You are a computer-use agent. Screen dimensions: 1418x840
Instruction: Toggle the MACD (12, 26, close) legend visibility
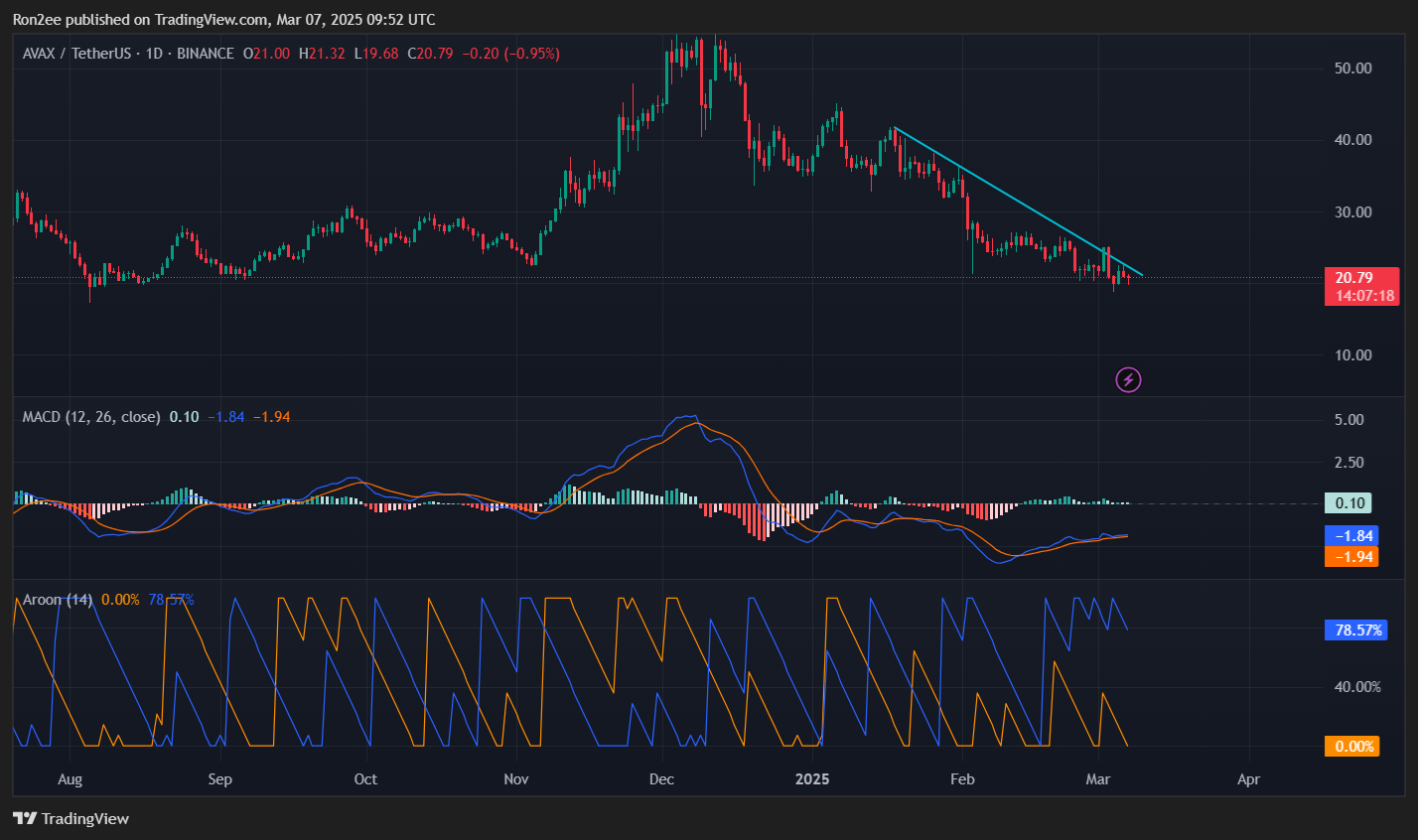(x=89, y=417)
